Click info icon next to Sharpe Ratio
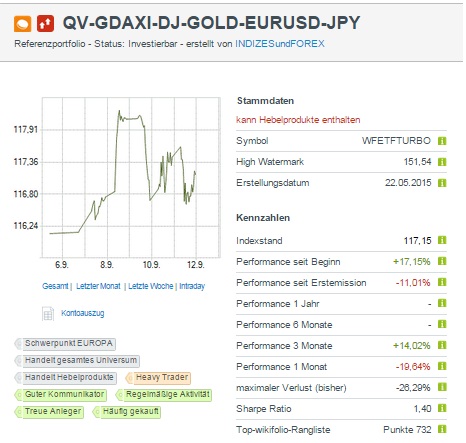Viewport: 466px width, 443px height. [442, 408]
